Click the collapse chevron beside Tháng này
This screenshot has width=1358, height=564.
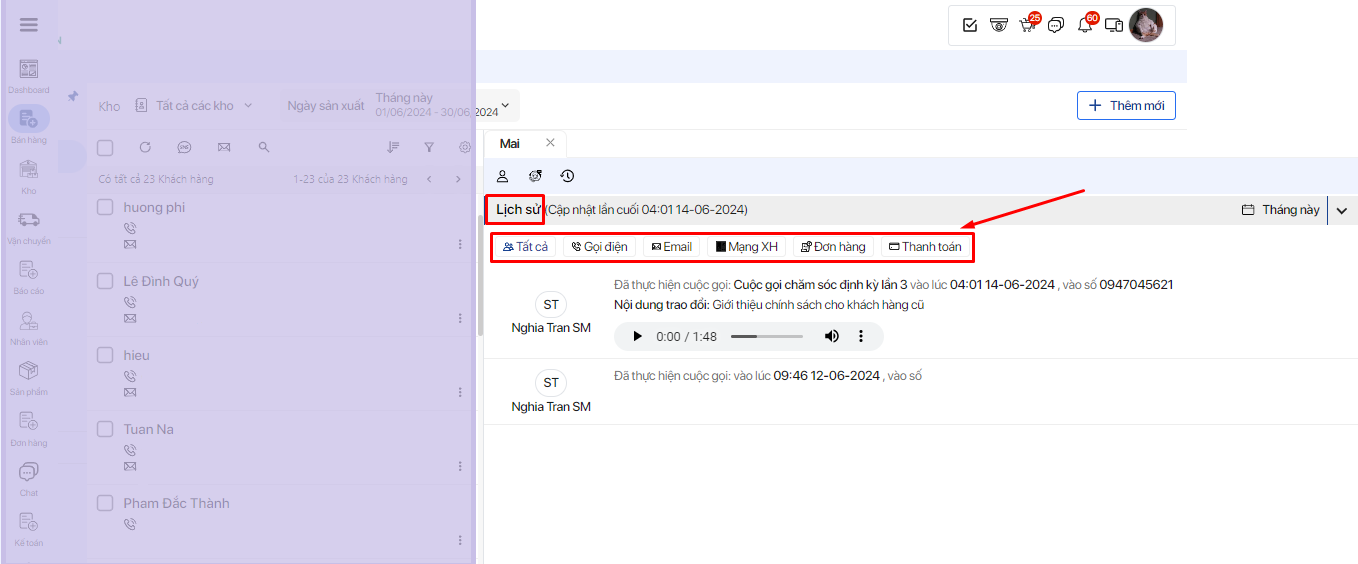point(1342,210)
